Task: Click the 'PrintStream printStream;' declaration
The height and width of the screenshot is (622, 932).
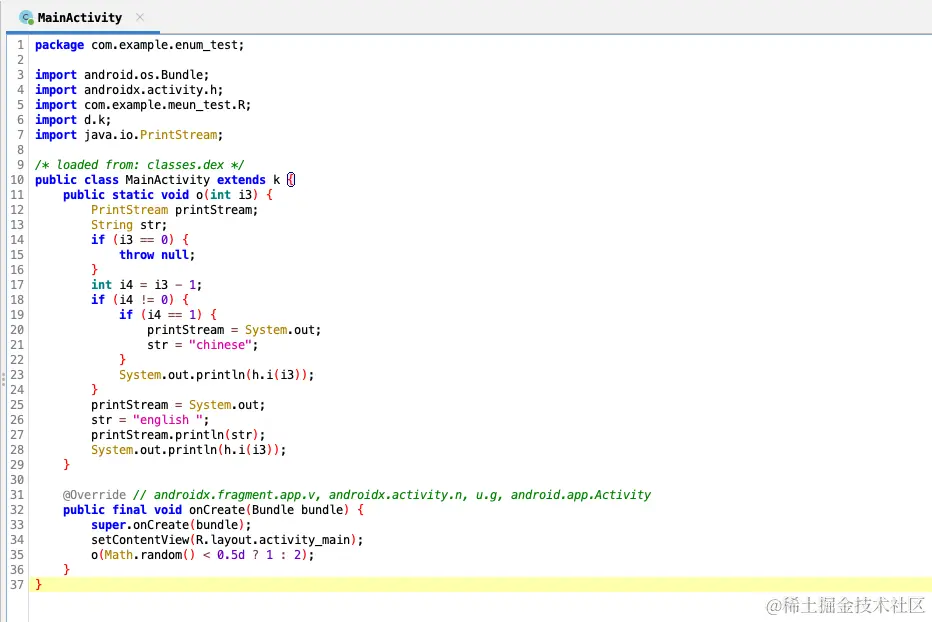Action: [x=174, y=210]
